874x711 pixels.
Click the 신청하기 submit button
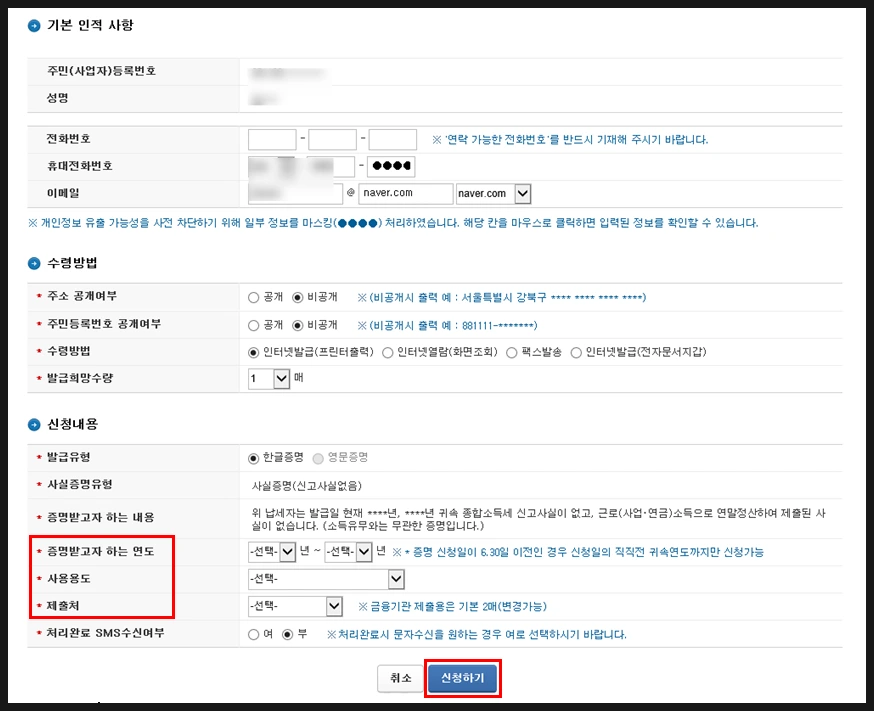pos(462,678)
